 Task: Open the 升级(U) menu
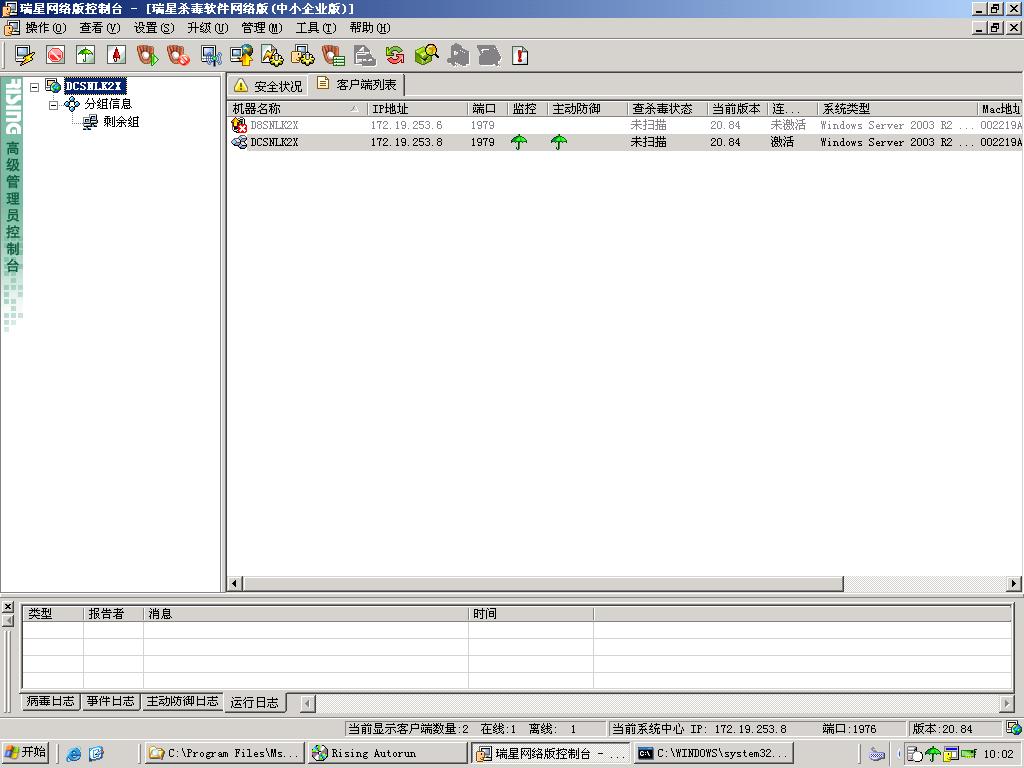(x=208, y=27)
